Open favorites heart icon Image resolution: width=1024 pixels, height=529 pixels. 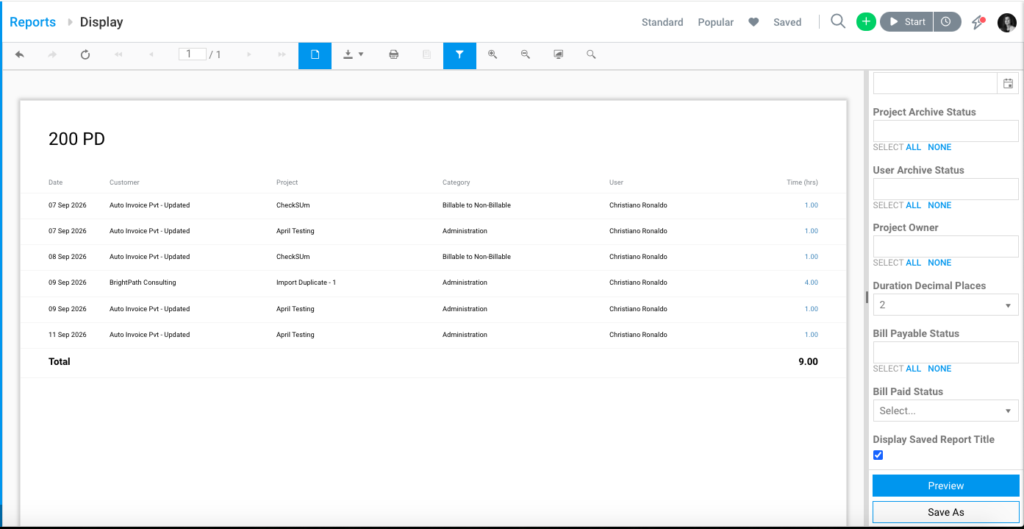(753, 22)
